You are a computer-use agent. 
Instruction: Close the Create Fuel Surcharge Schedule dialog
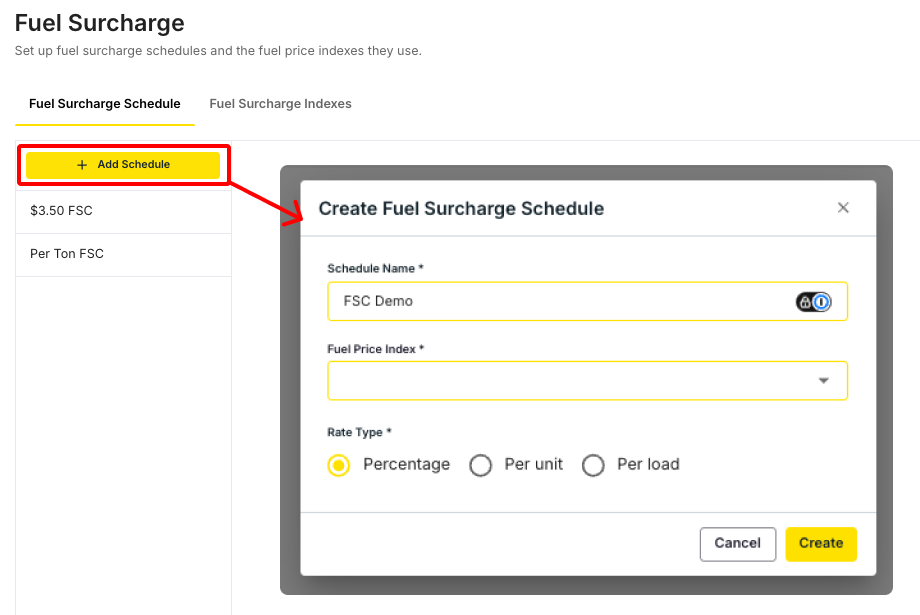843,208
